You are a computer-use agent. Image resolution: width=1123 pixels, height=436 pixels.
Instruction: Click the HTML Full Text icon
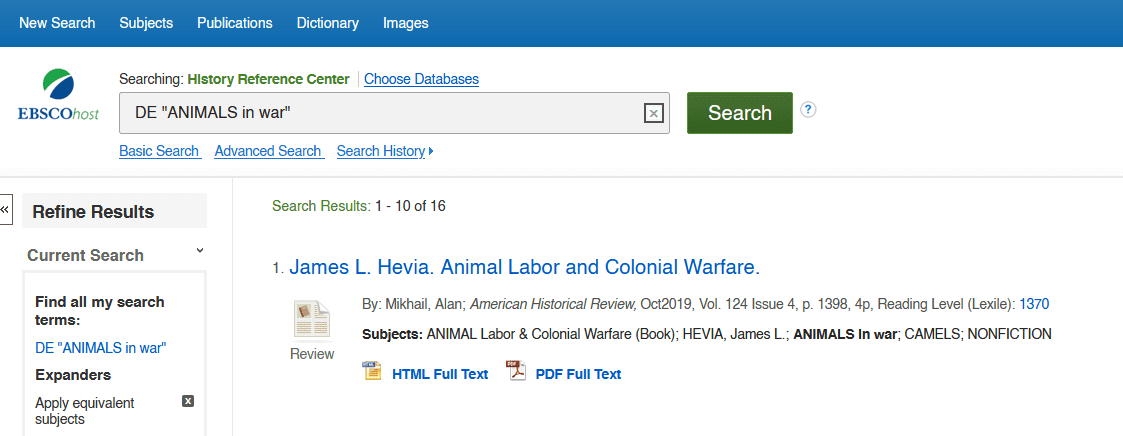tap(372, 372)
